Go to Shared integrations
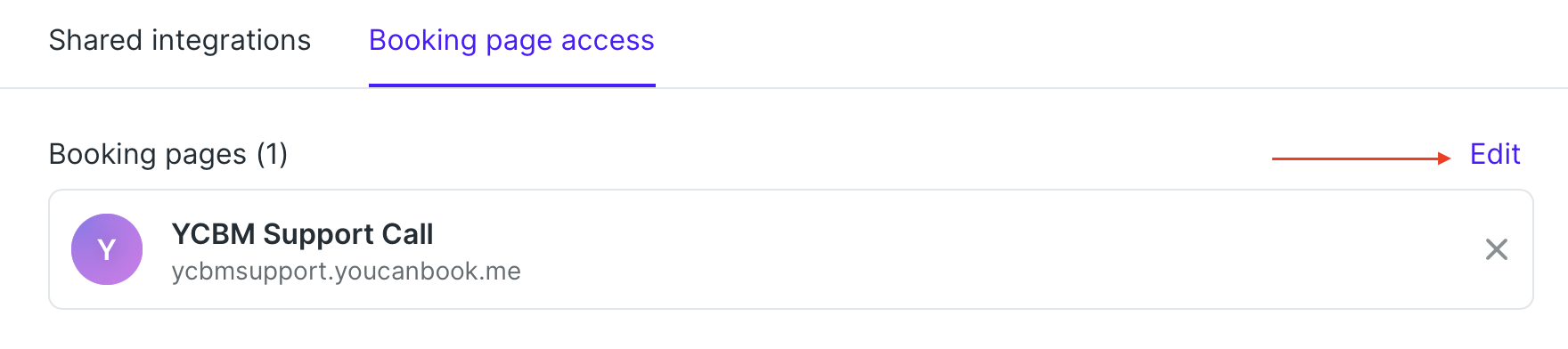 click(x=180, y=40)
